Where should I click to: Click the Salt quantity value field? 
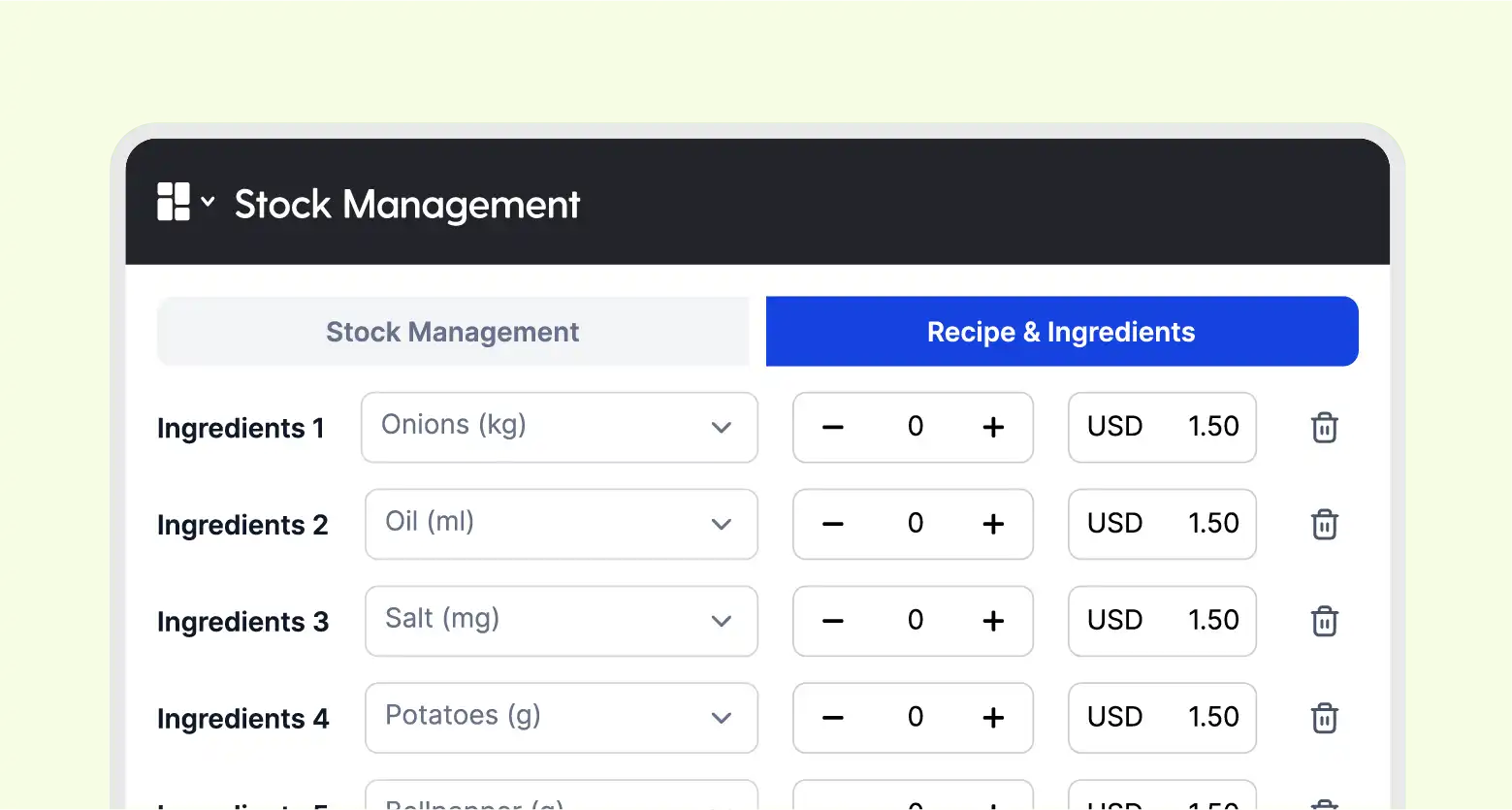pos(915,621)
